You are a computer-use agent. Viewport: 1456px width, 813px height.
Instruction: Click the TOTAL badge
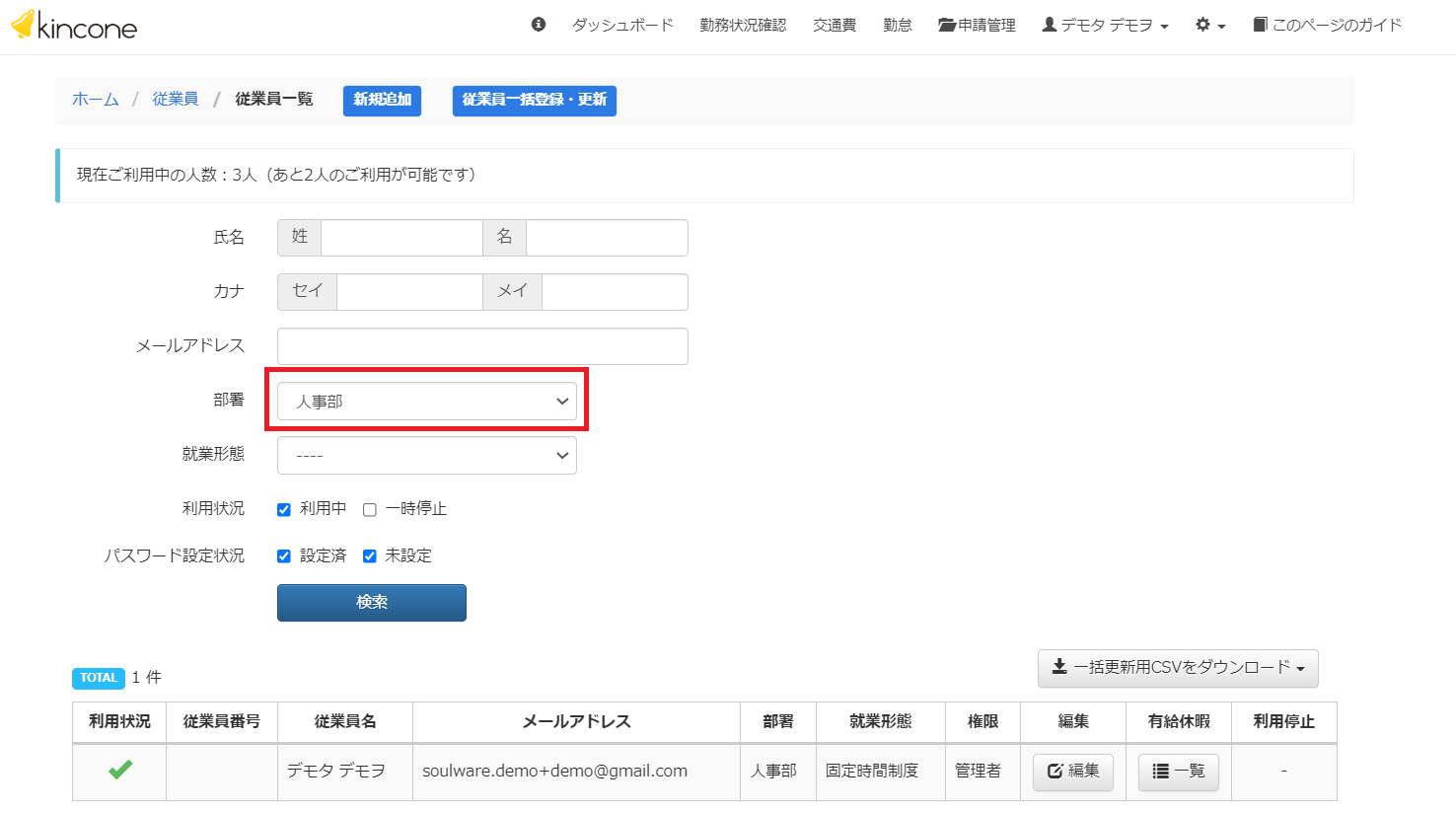click(99, 678)
